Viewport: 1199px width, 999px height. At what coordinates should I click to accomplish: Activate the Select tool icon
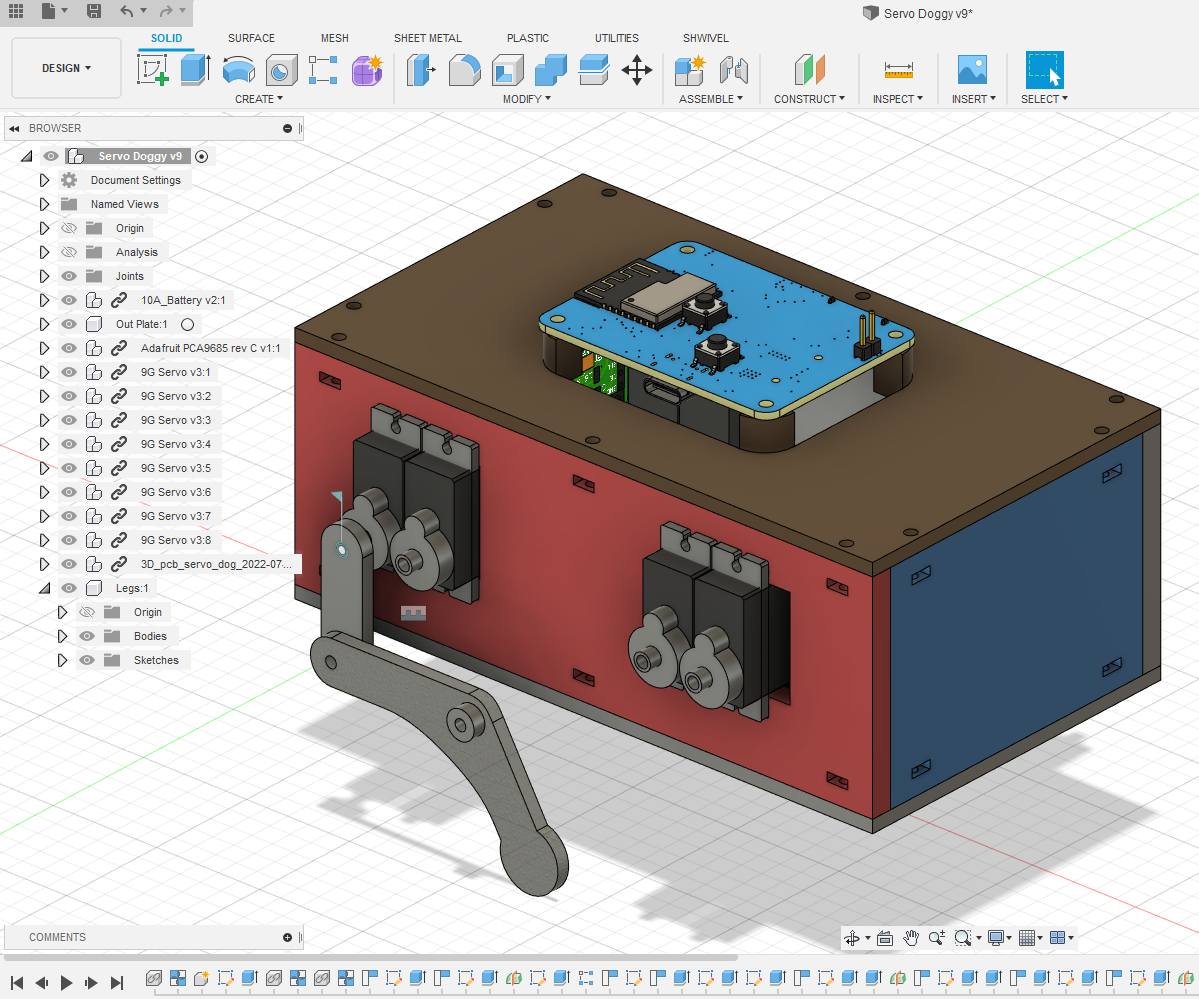click(1045, 70)
